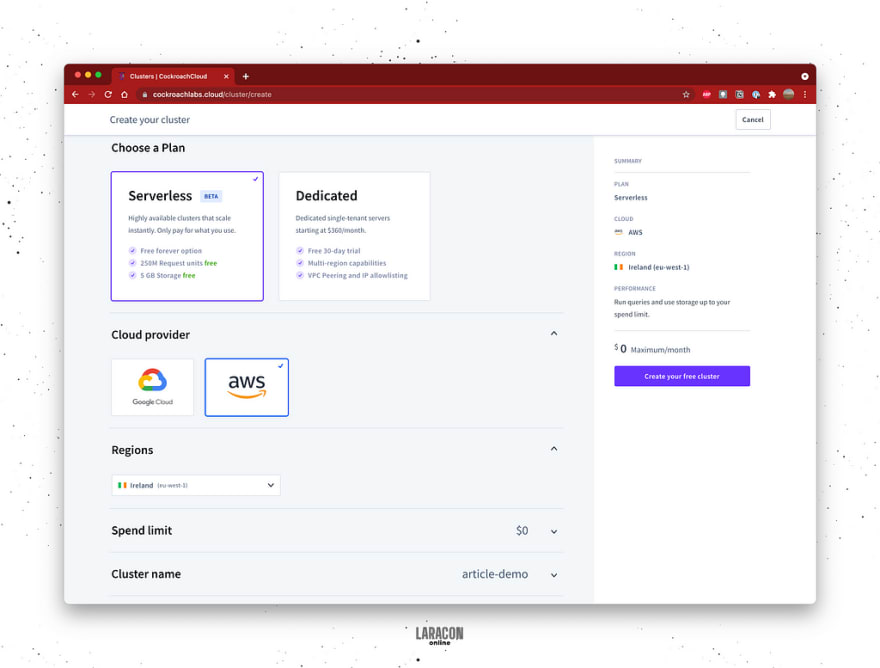The image size is (880, 668).
Task: Open the Ireland (eu-west-1) region dropdown
Action: pyautogui.click(x=196, y=485)
